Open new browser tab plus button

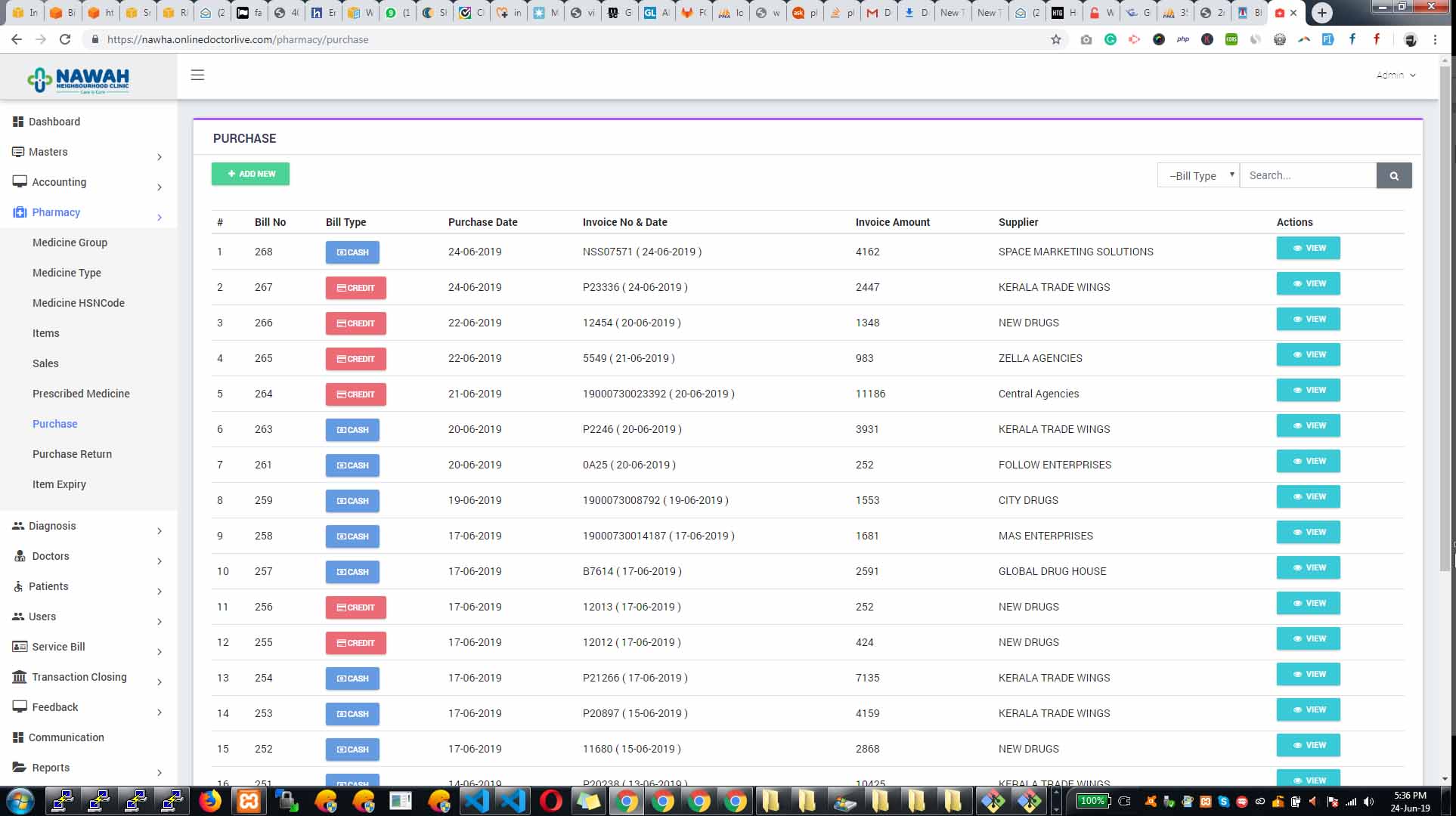[1321, 12]
